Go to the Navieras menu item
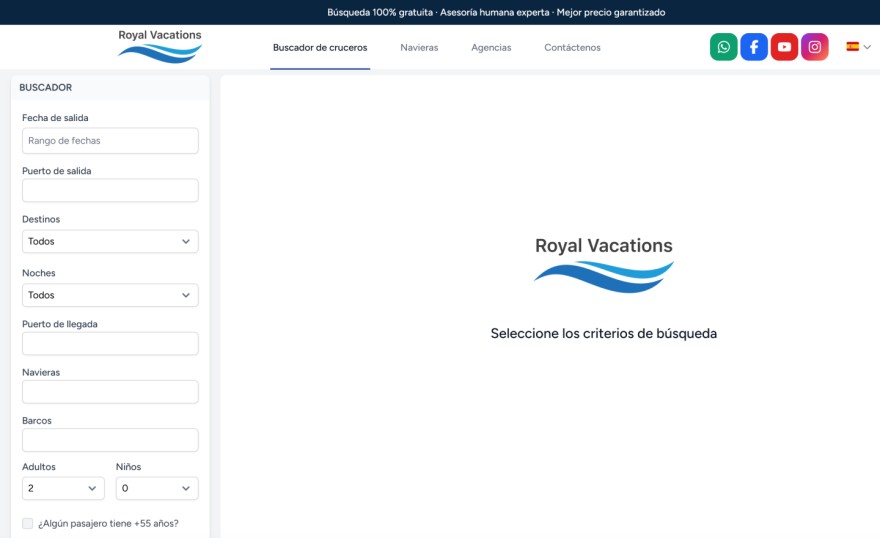 tap(419, 48)
